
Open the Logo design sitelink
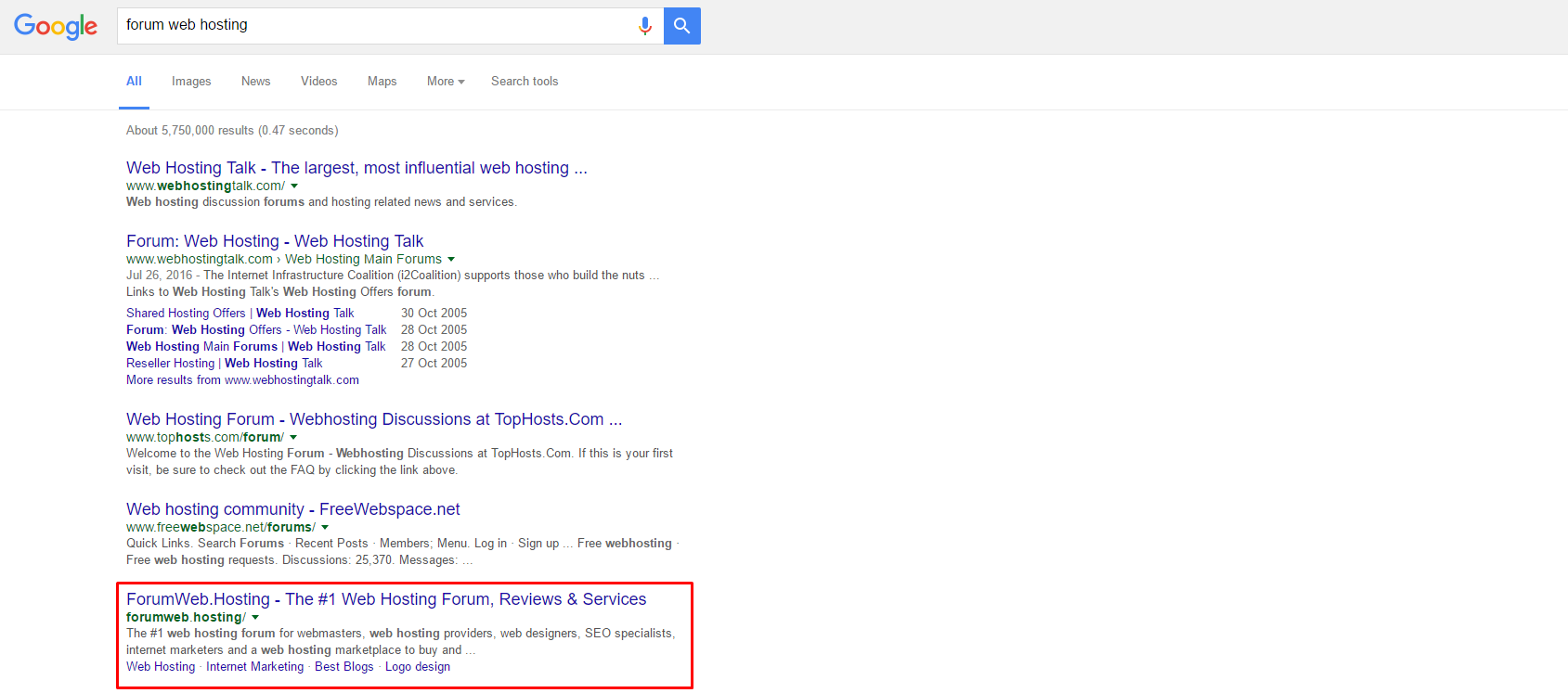point(418,667)
